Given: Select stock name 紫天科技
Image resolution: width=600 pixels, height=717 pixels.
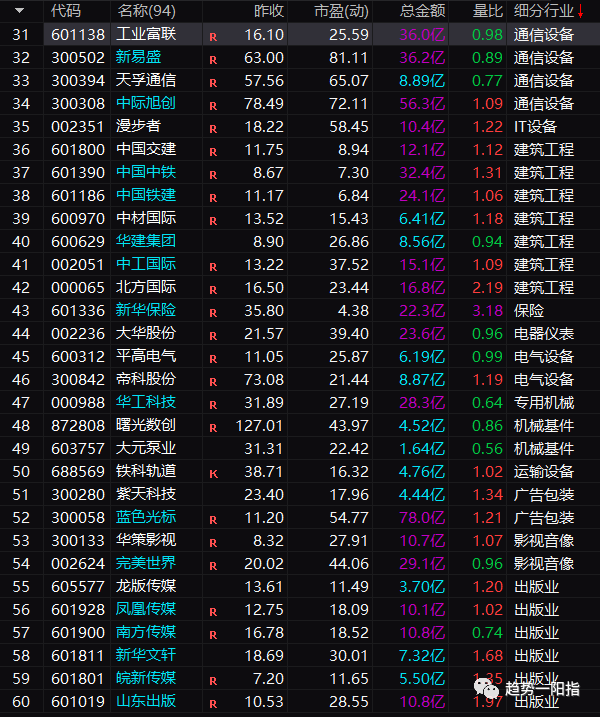Looking at the screenshot, I should [x=146, y=494].
